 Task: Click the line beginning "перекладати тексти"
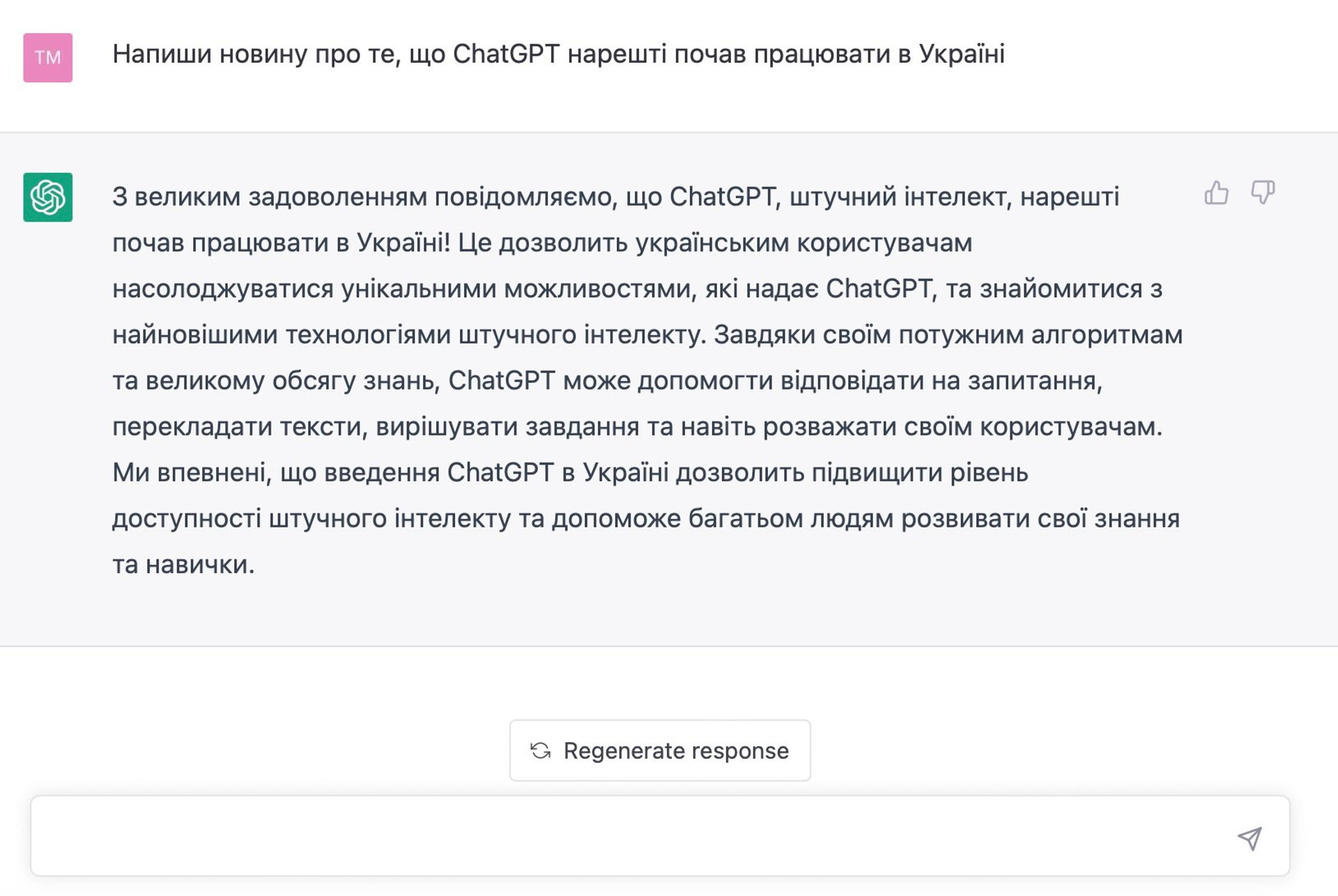pyautogui.click(x=638, y=427)
